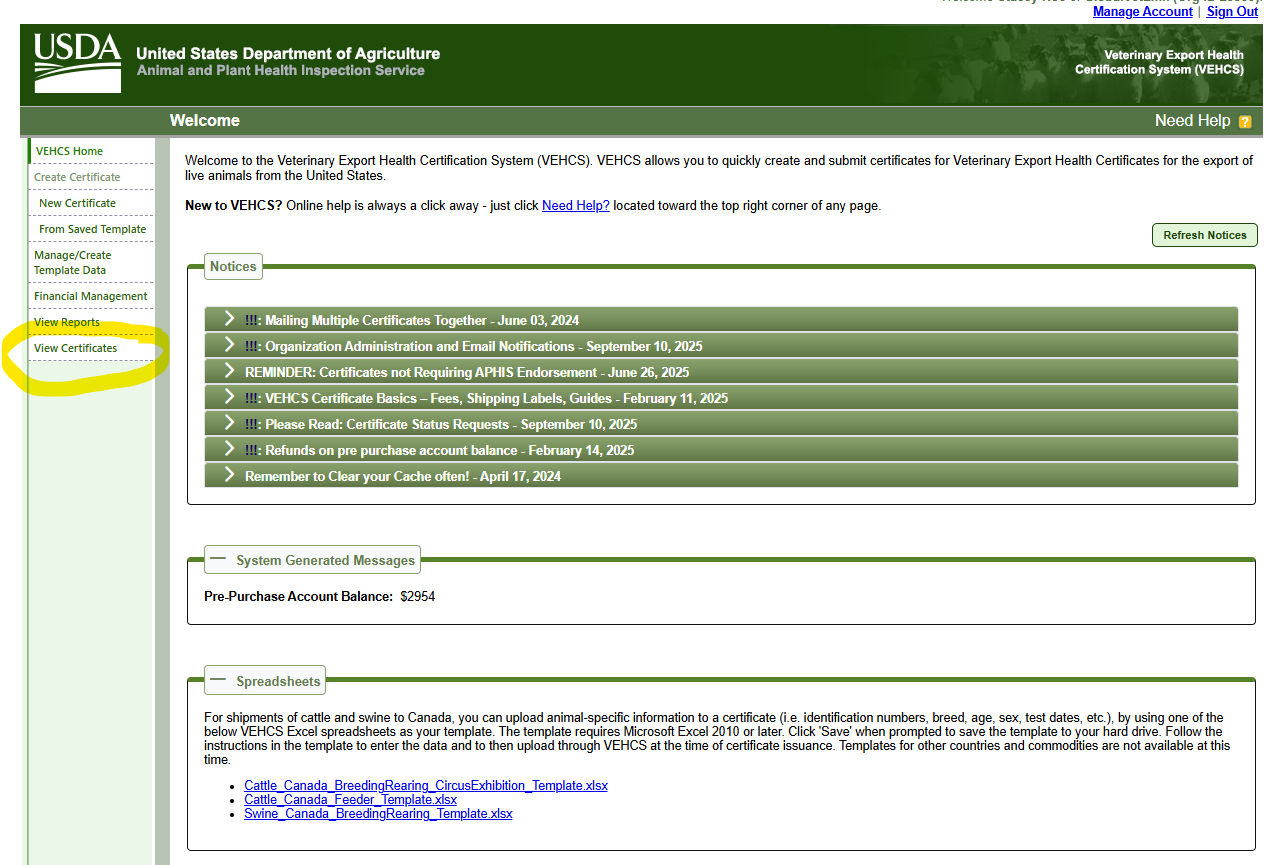Collapse the Spreadsheets section
The image size is (1278, 865).
click(218, 679)
